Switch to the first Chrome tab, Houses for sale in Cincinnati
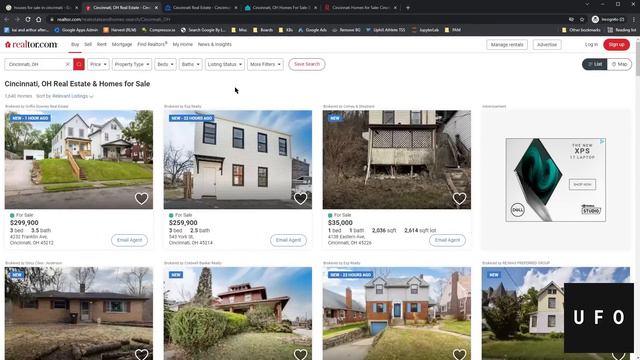Screen dimensions: 640x360 [x=41, y=8]
